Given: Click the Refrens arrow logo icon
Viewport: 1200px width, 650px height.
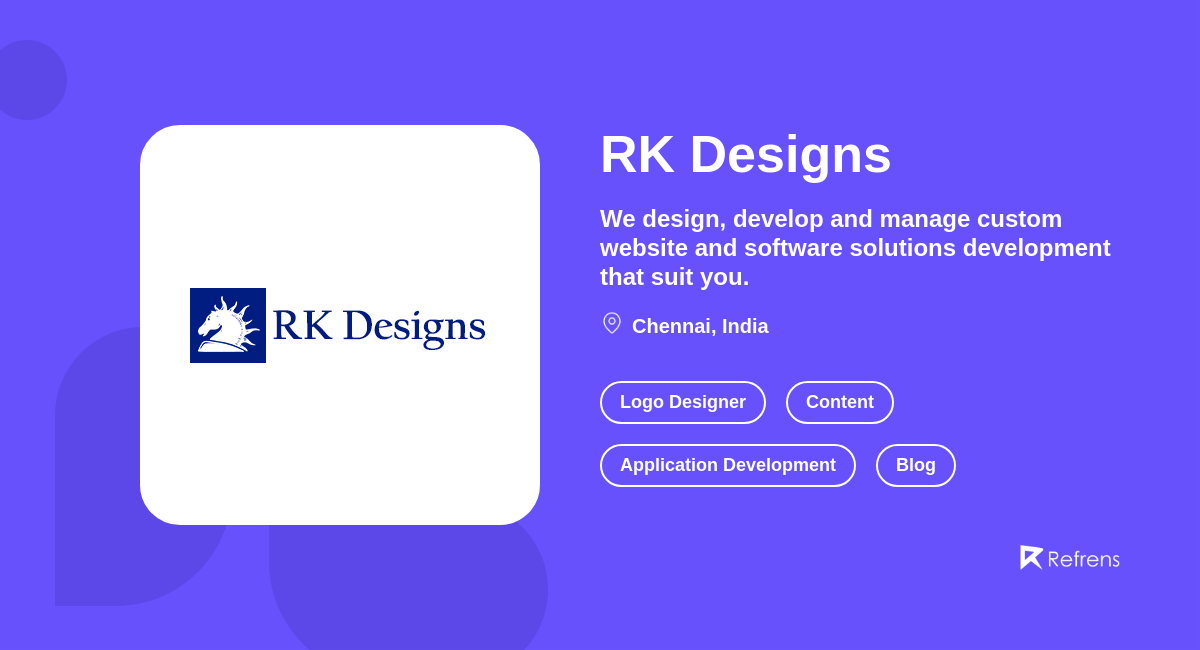Looking at the screenshot, I should pos(1031,557).
